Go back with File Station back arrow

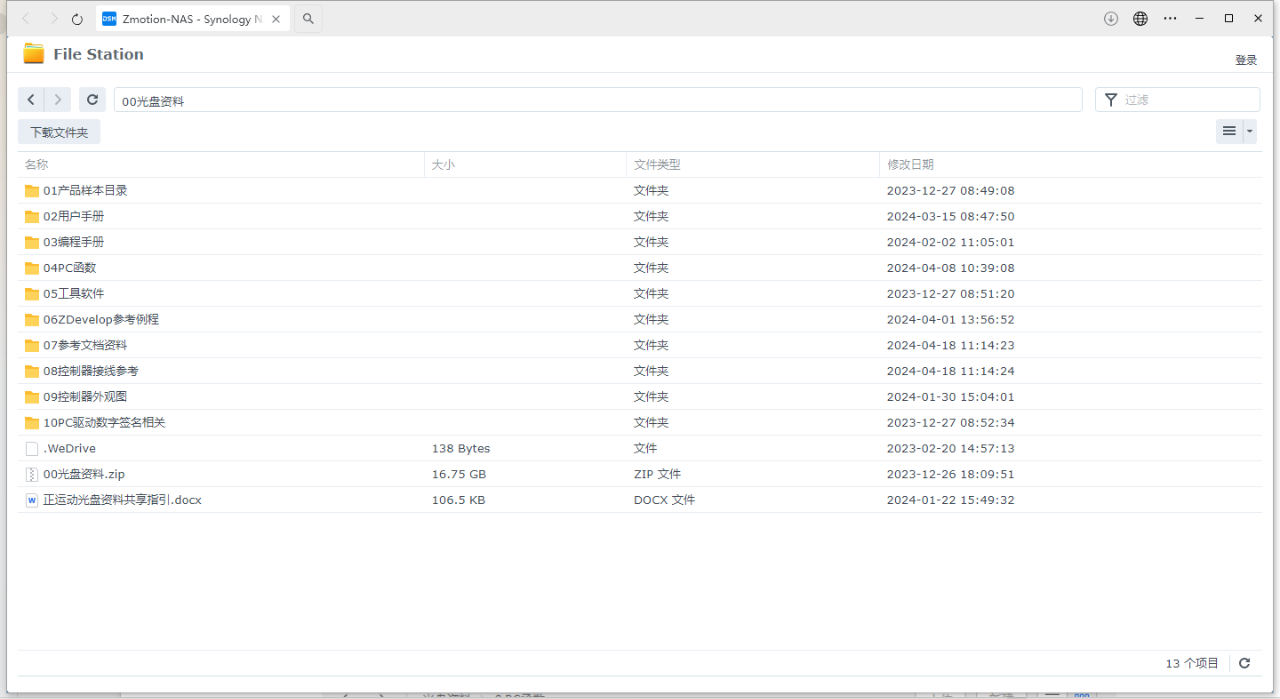pyautogui.click(x=32, y=99)
